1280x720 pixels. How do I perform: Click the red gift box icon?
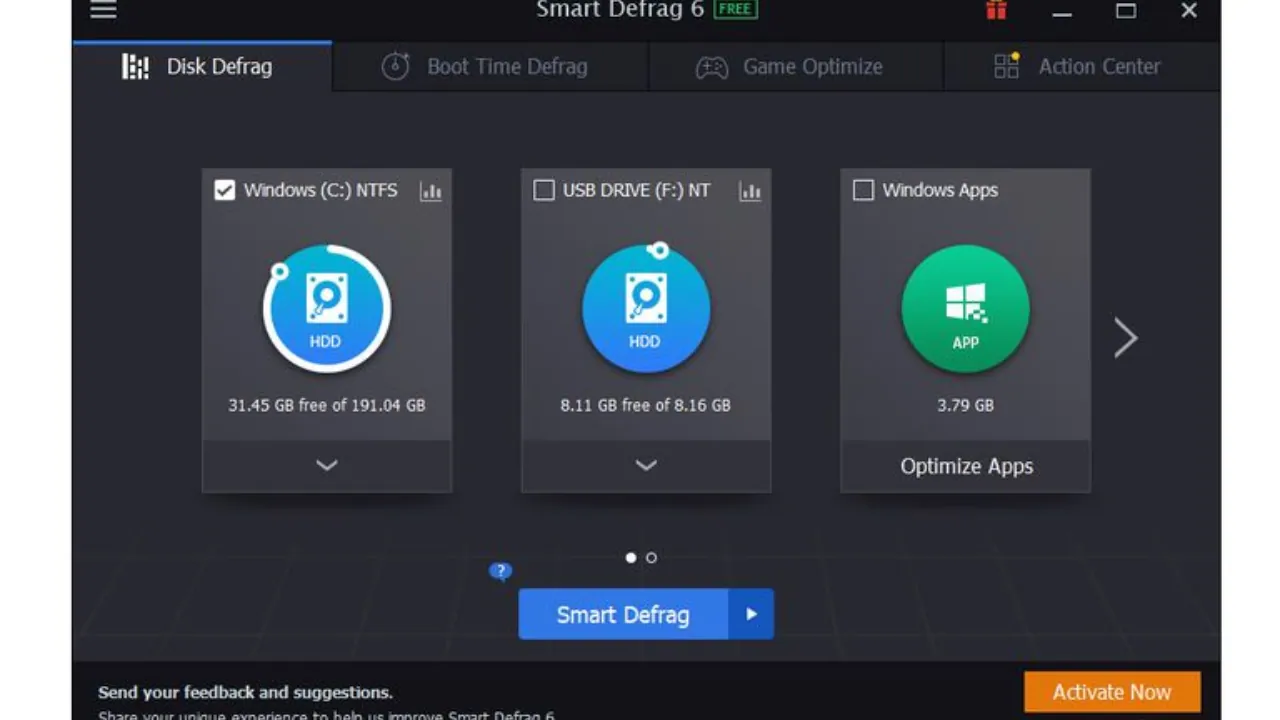[x=996, y=10]
